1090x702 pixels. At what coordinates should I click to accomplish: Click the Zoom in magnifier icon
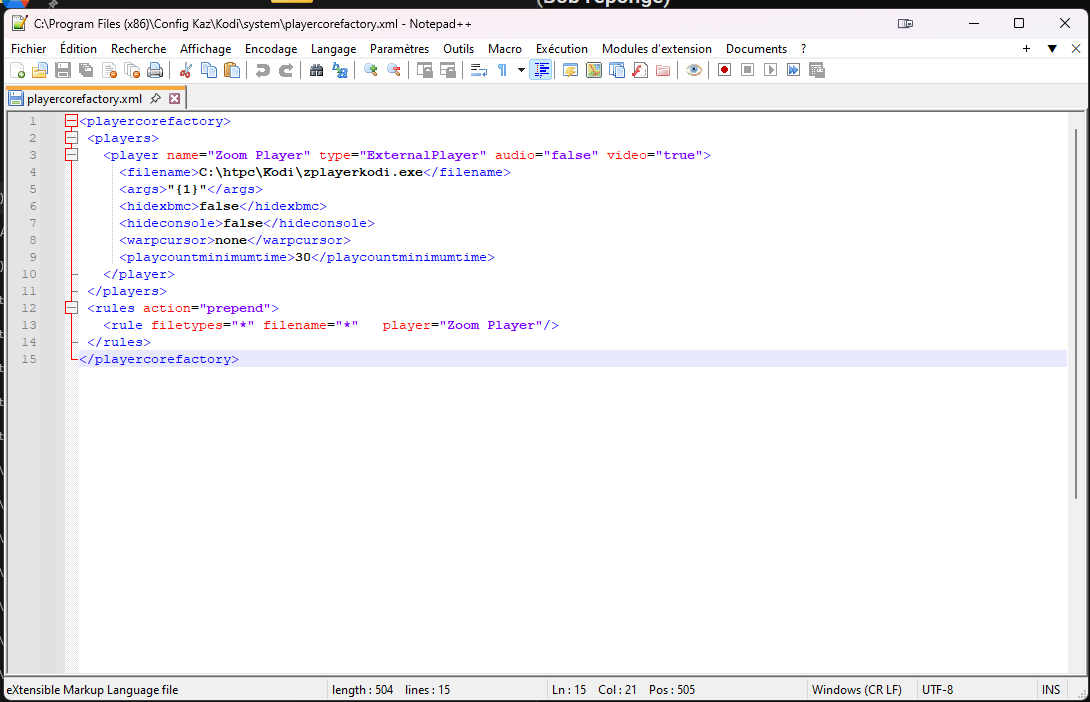pyautogui.click(x=370, y=70)
